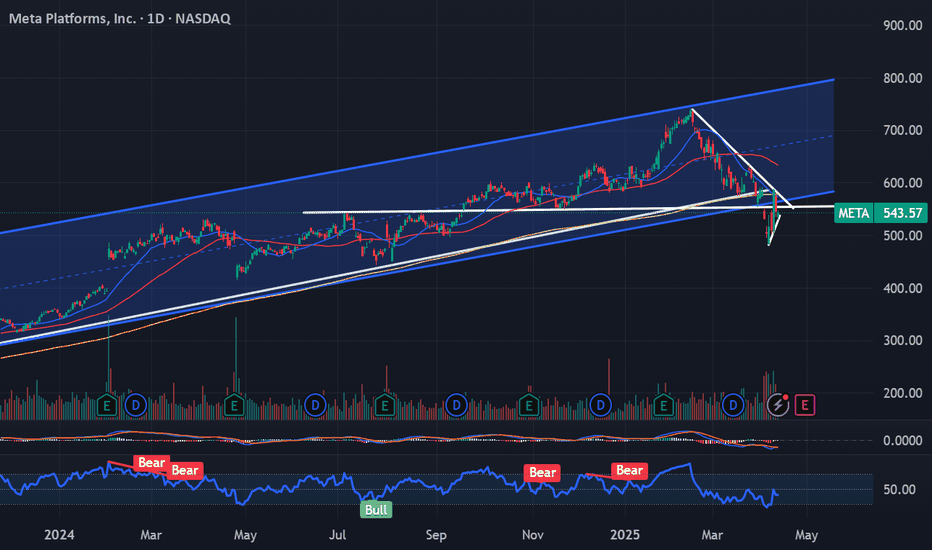
Task: Click the 900.00 price axis label
Action: (902, 26)
